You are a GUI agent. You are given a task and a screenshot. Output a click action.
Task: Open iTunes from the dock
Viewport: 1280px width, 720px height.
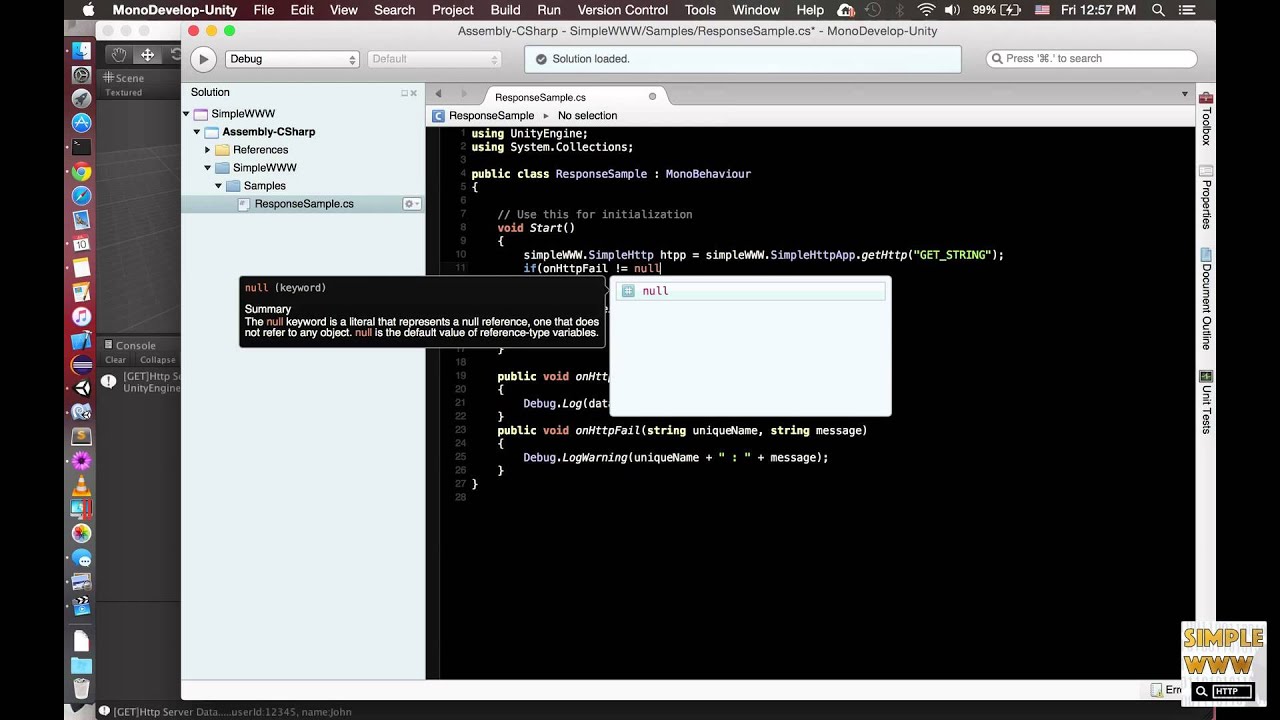point(82,316)
